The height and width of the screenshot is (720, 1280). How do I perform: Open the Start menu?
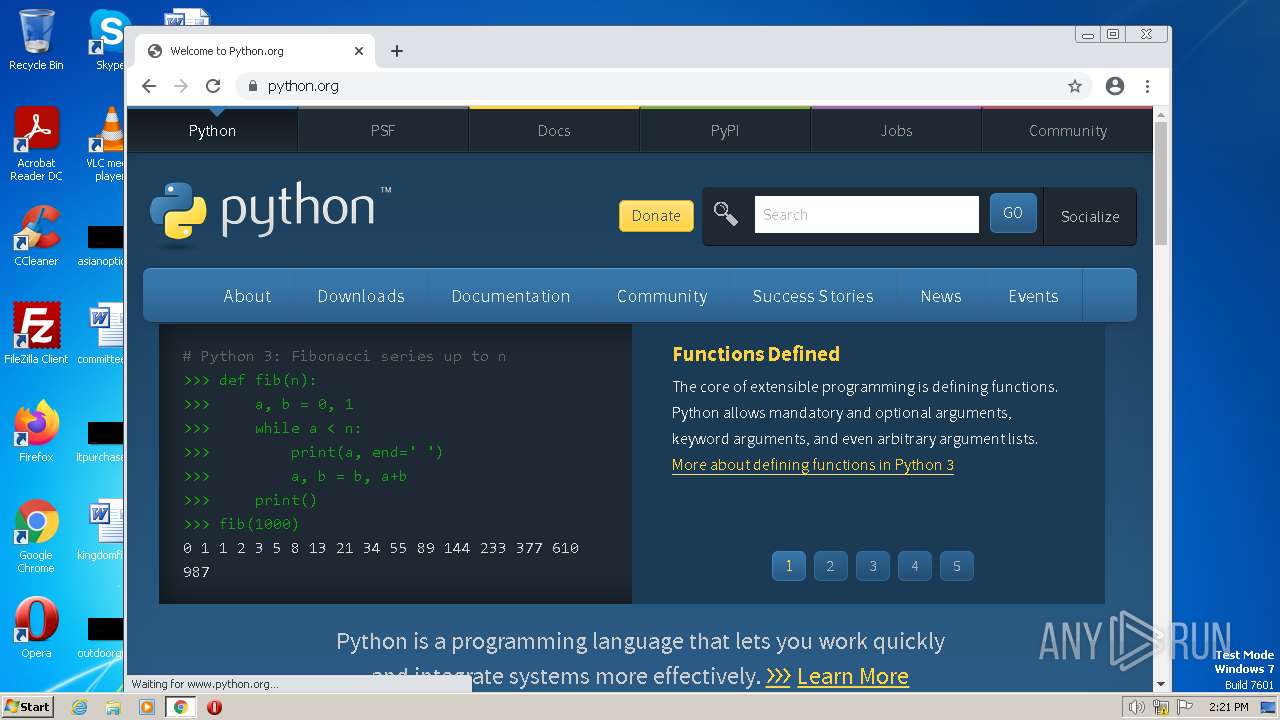point(28,707)
